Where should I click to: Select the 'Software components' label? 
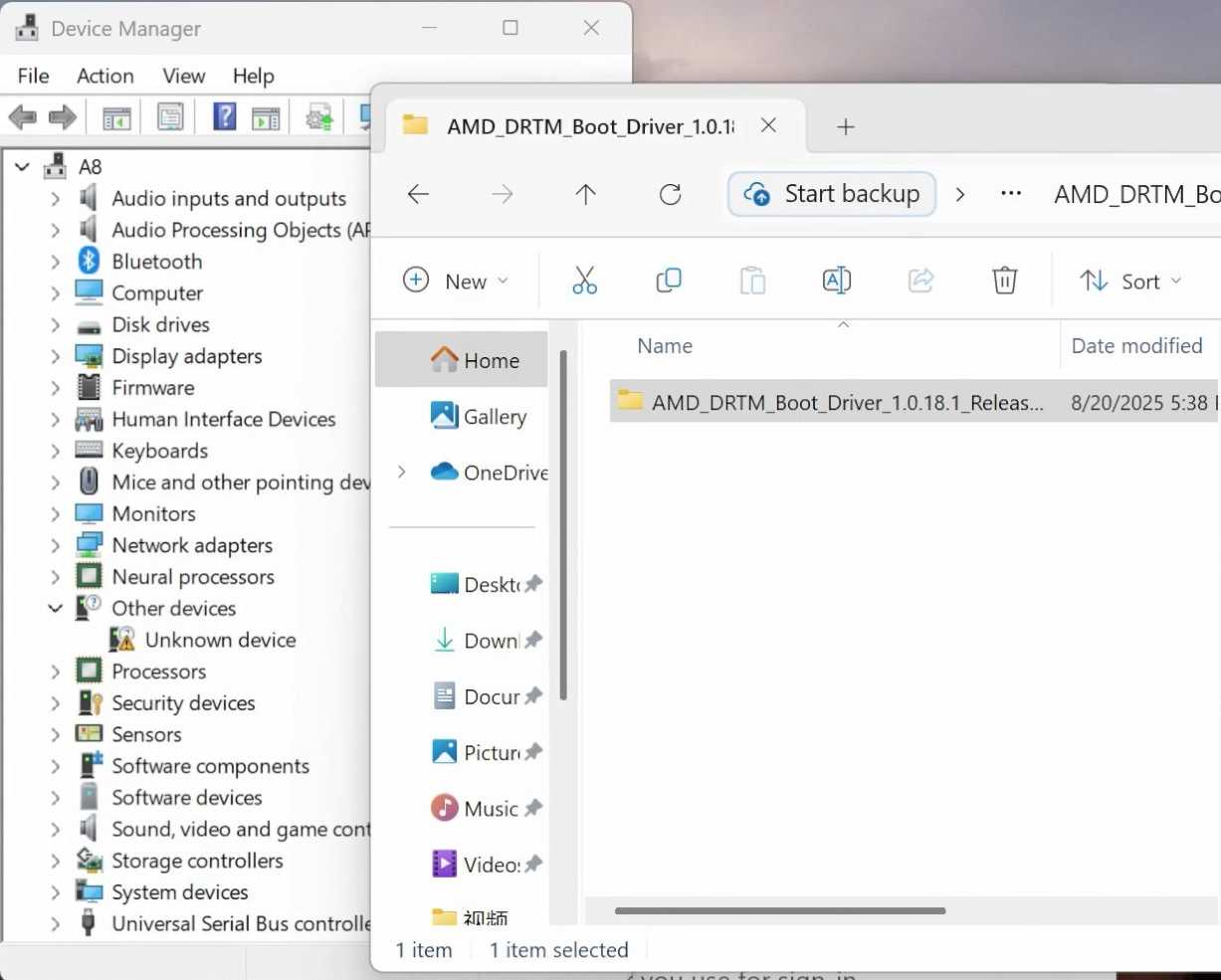click(x=210, y=766)
